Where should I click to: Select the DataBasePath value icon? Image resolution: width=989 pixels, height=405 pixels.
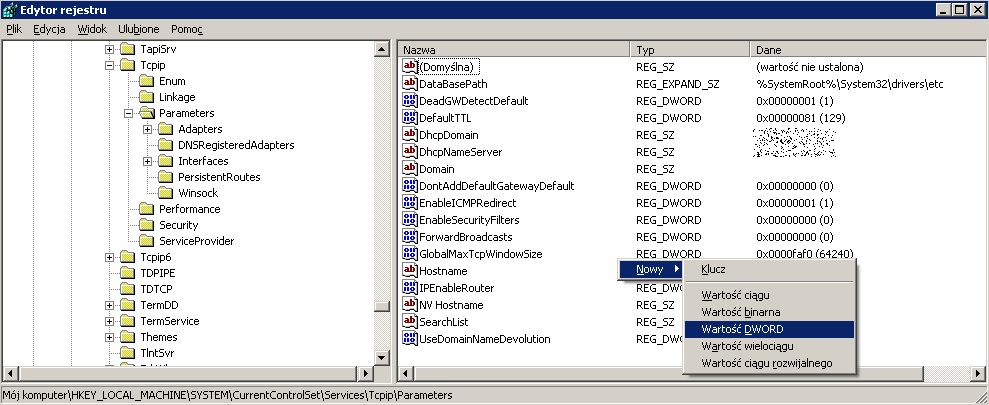pyautogui.click(x=409, y=84)
